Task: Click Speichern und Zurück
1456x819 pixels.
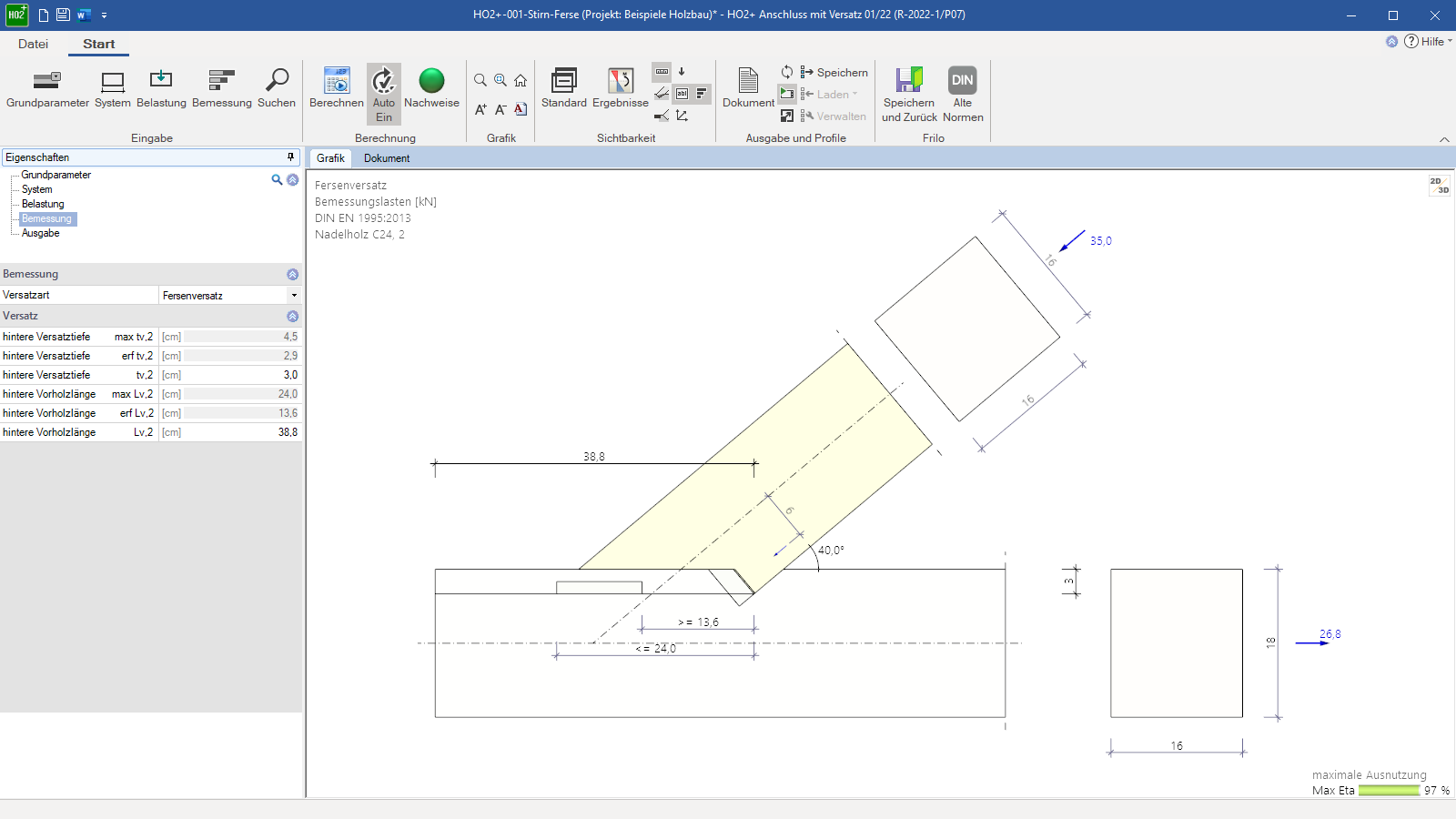Action: pos(909,95)
